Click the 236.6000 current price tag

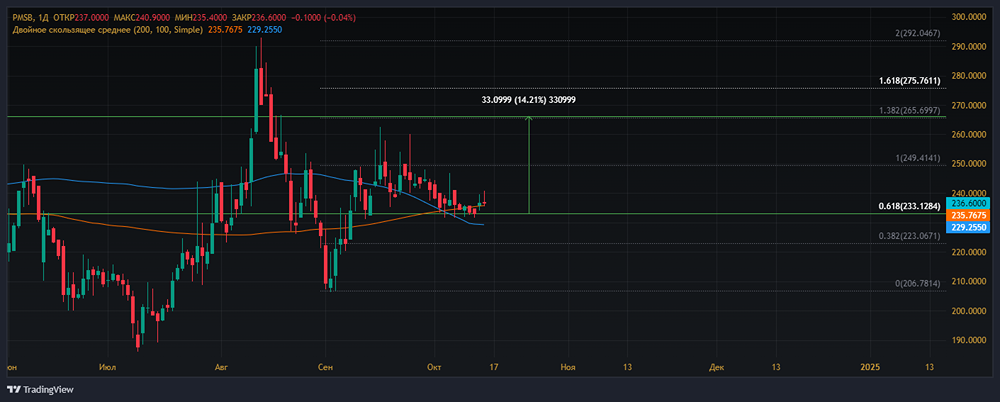pos(969,203)
